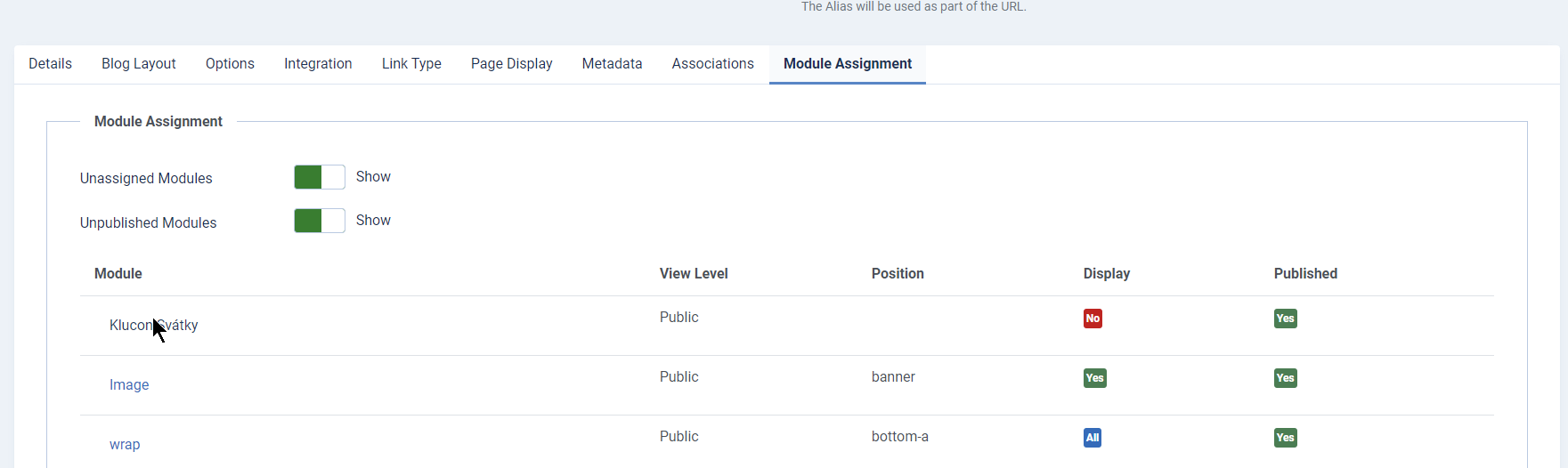Click the Module column header
1568x468 pixels.
(118, 274)
